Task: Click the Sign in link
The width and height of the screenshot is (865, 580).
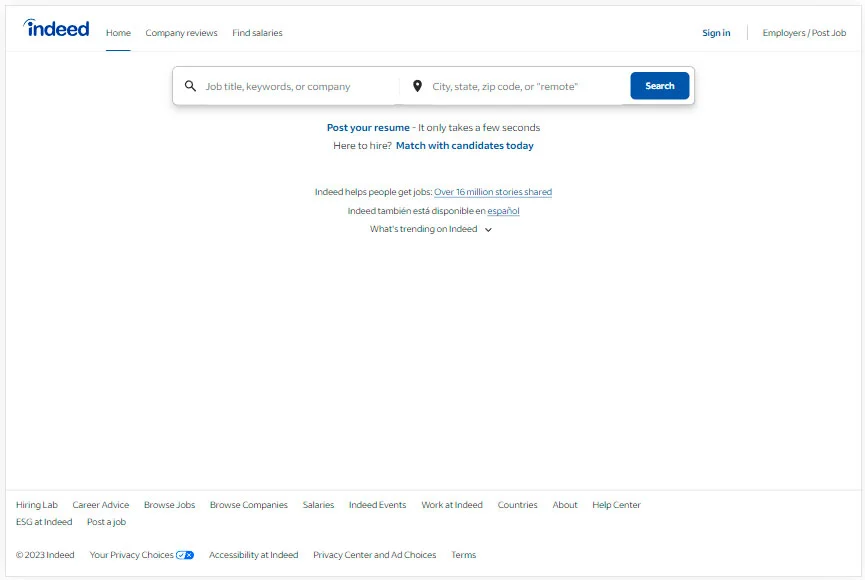Action: pyautogui.click(x=716, y=33)
